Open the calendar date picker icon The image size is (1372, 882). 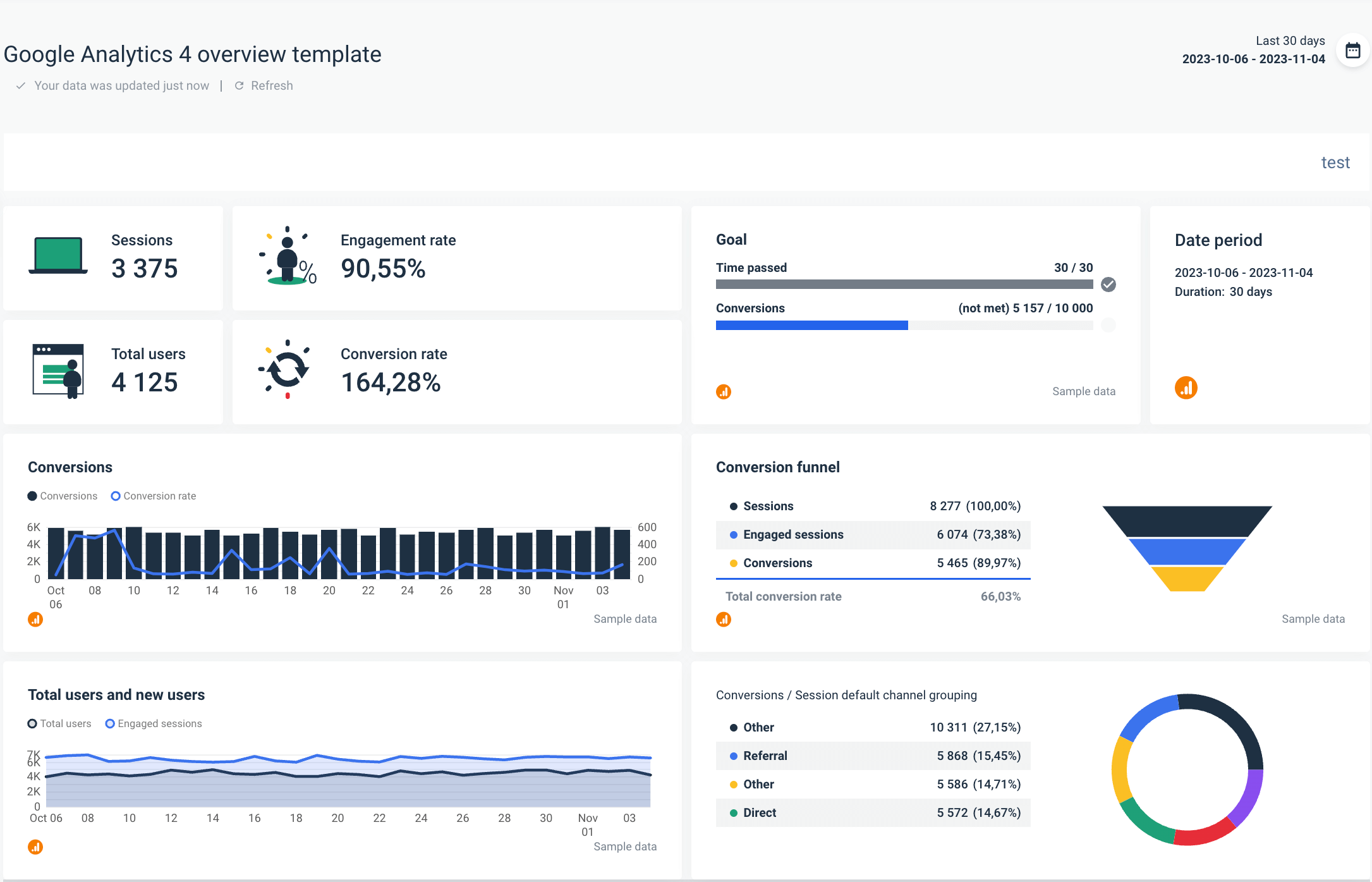pos(1352,51)
